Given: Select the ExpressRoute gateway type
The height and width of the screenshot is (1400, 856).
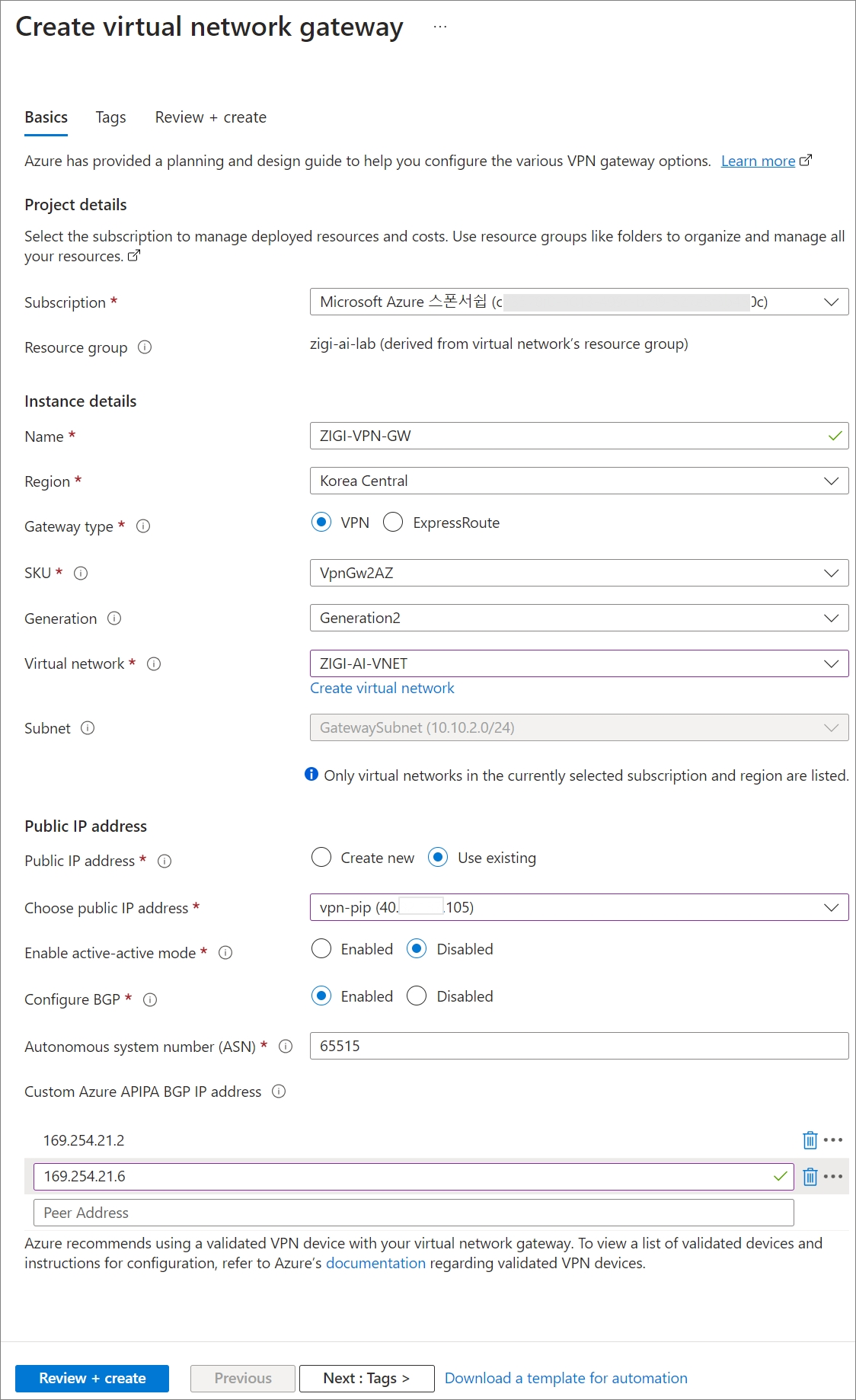Looking at the screenshot, I should coord(393,523).
